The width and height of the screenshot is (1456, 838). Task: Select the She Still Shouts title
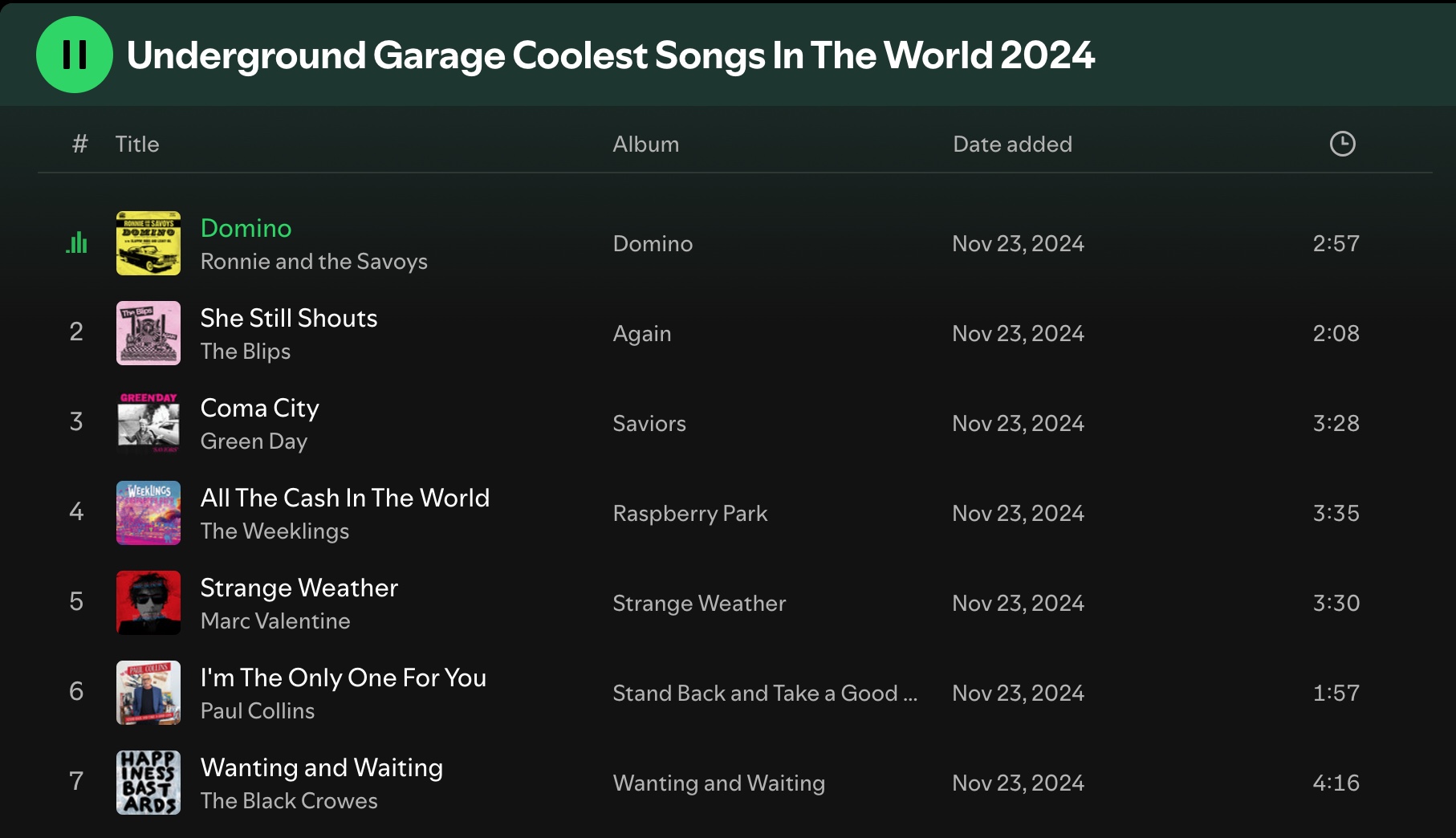click(x=289, y=318)
